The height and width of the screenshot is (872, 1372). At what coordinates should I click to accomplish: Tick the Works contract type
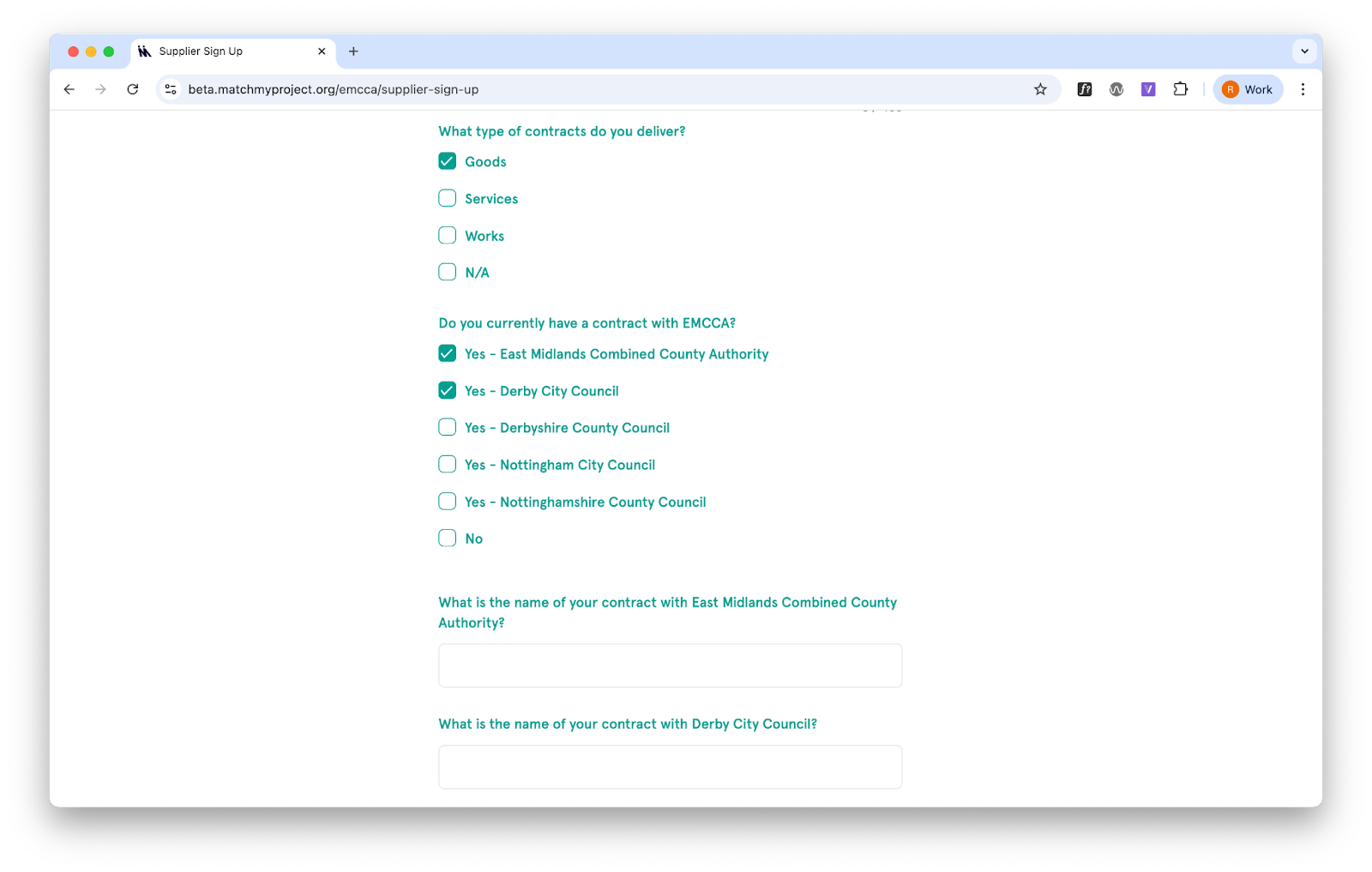pyautogui.click(x=448, y=236)
